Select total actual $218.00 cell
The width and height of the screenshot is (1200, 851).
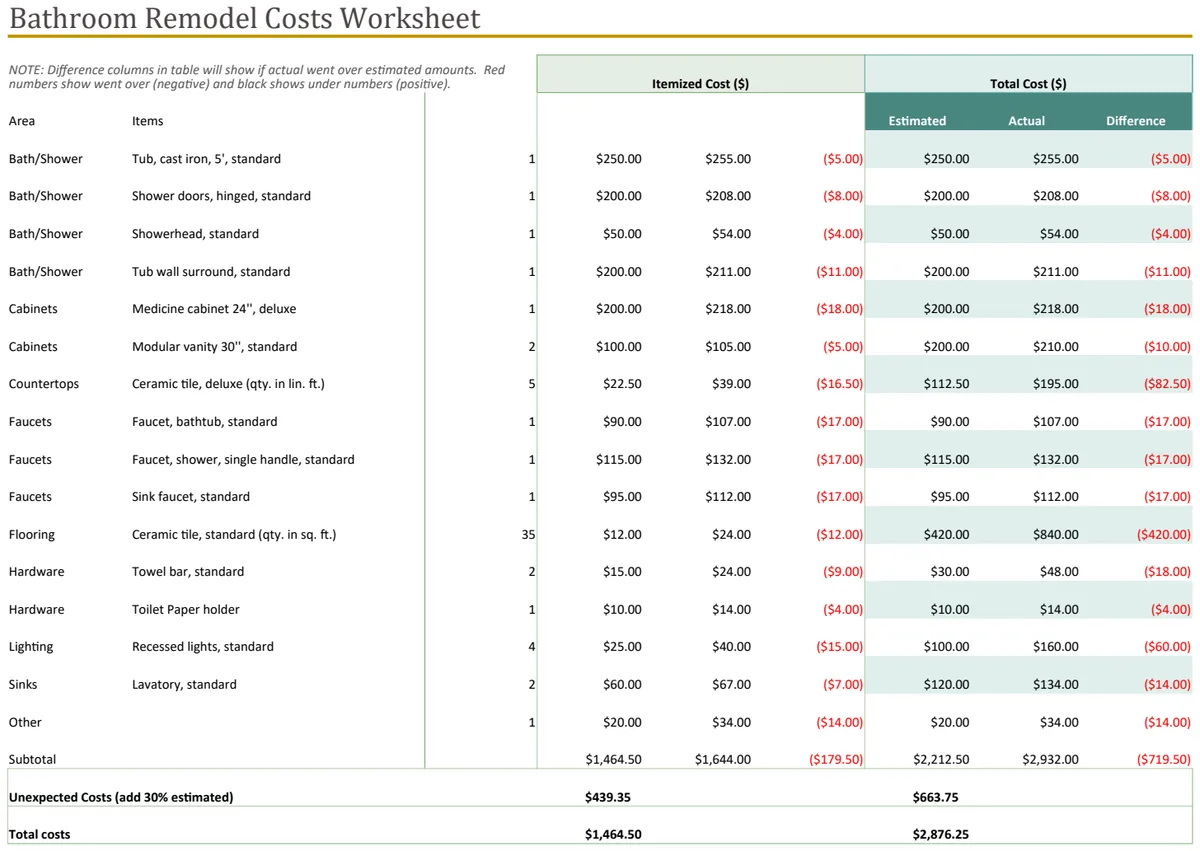tap(1055, 309)
